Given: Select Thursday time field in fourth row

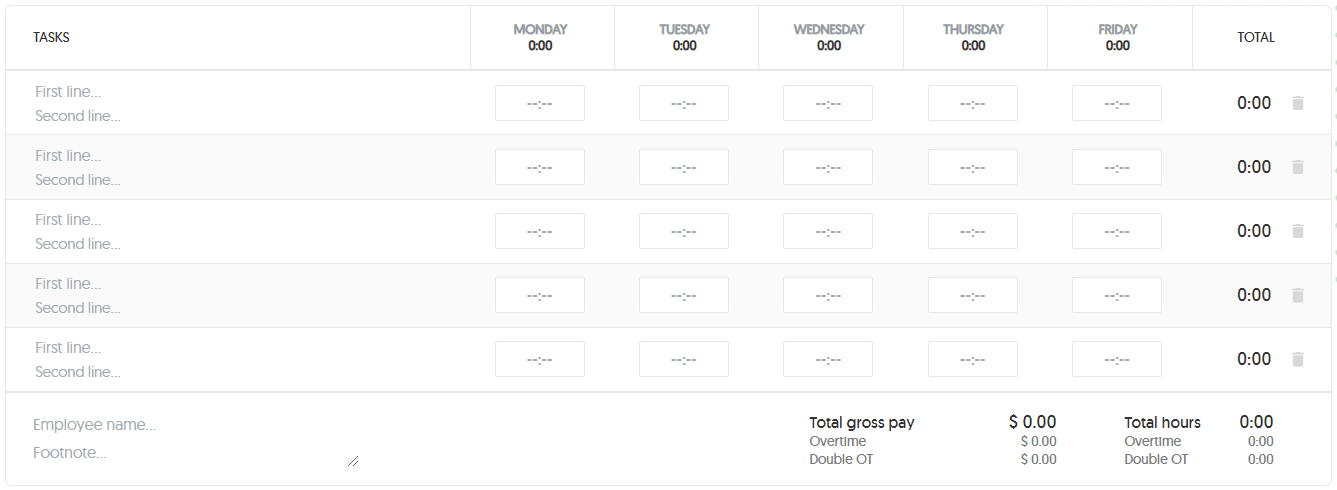Looking at the screenshot, I should tap(973, 295).
